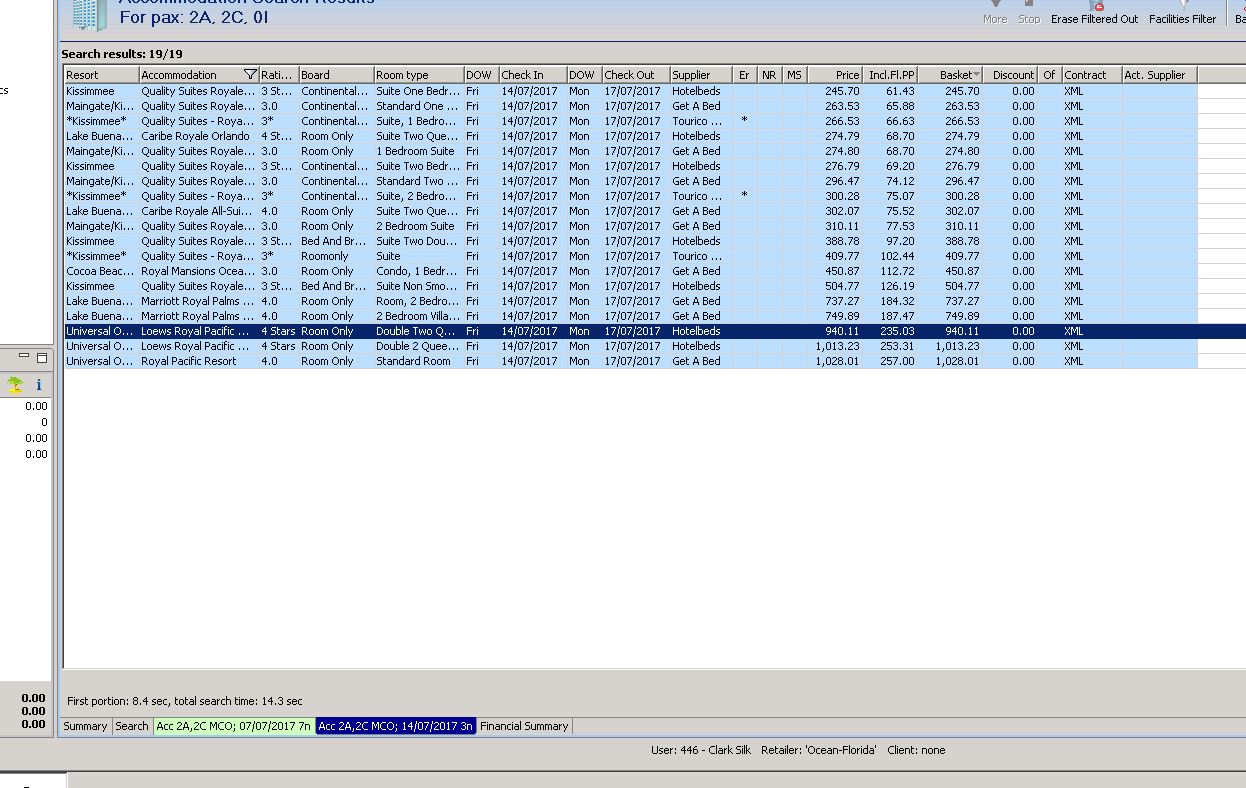
Task: Click the palm tree icon in left panel
Action: coord(15,385)
